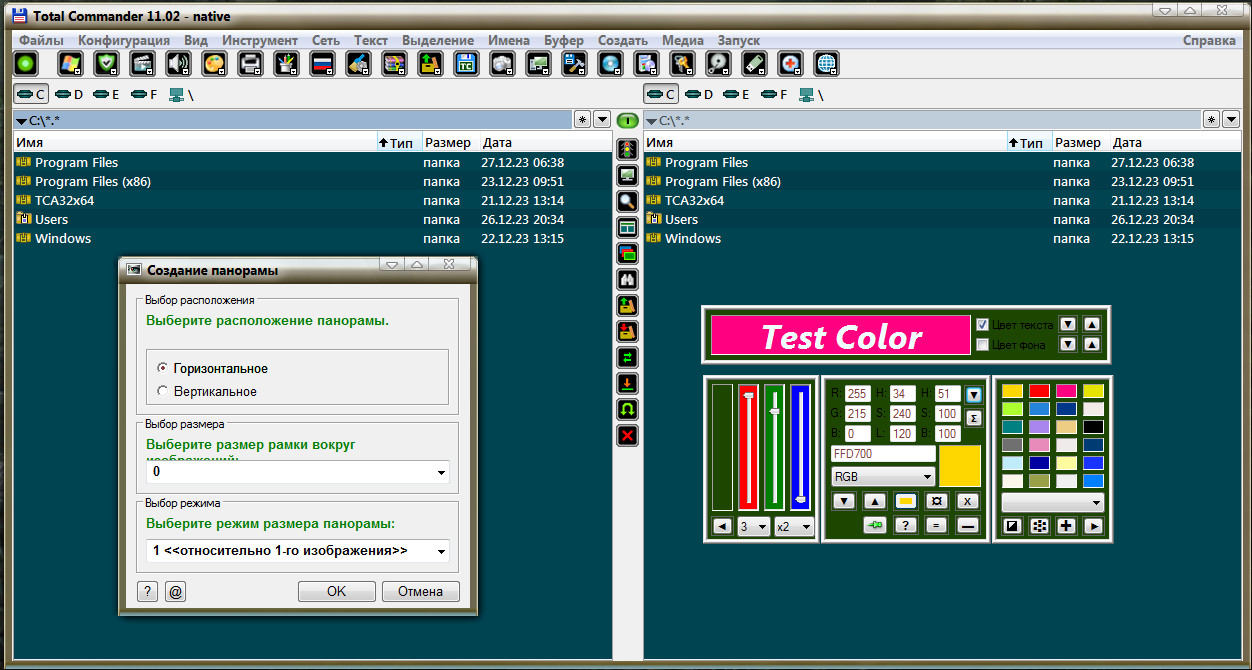1252x670 pixels.
Task: Click the Russian flag language icon
Action: coord(322,64)
